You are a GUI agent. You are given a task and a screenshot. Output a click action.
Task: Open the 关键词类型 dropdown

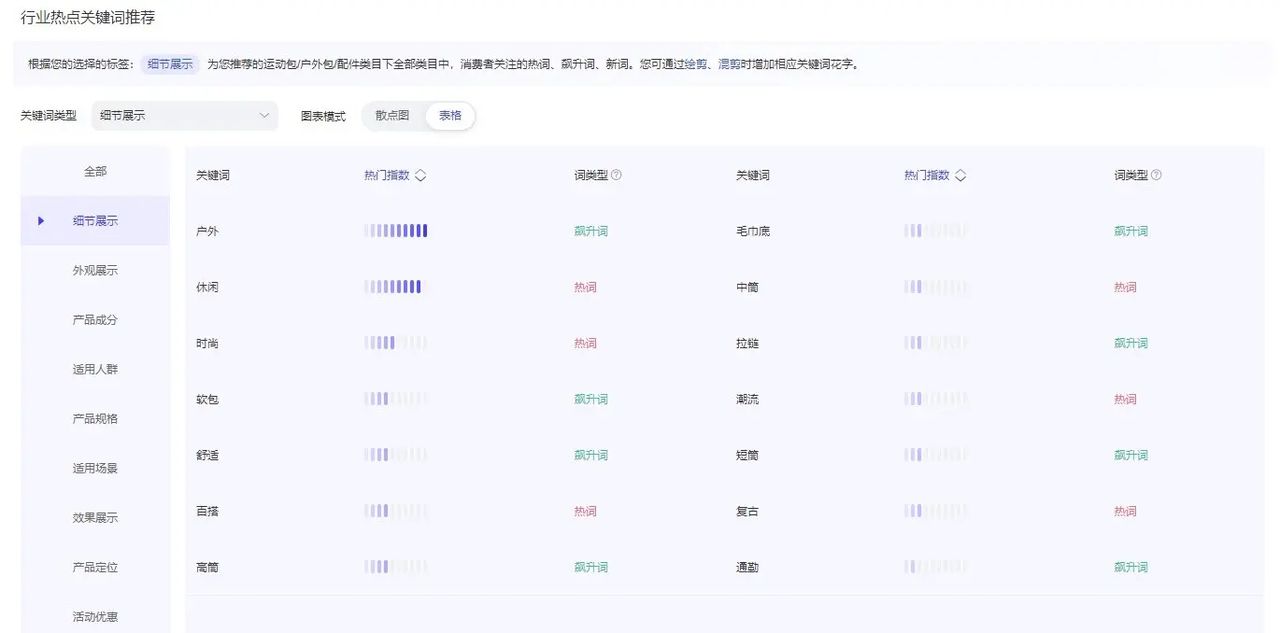point(184,115)
